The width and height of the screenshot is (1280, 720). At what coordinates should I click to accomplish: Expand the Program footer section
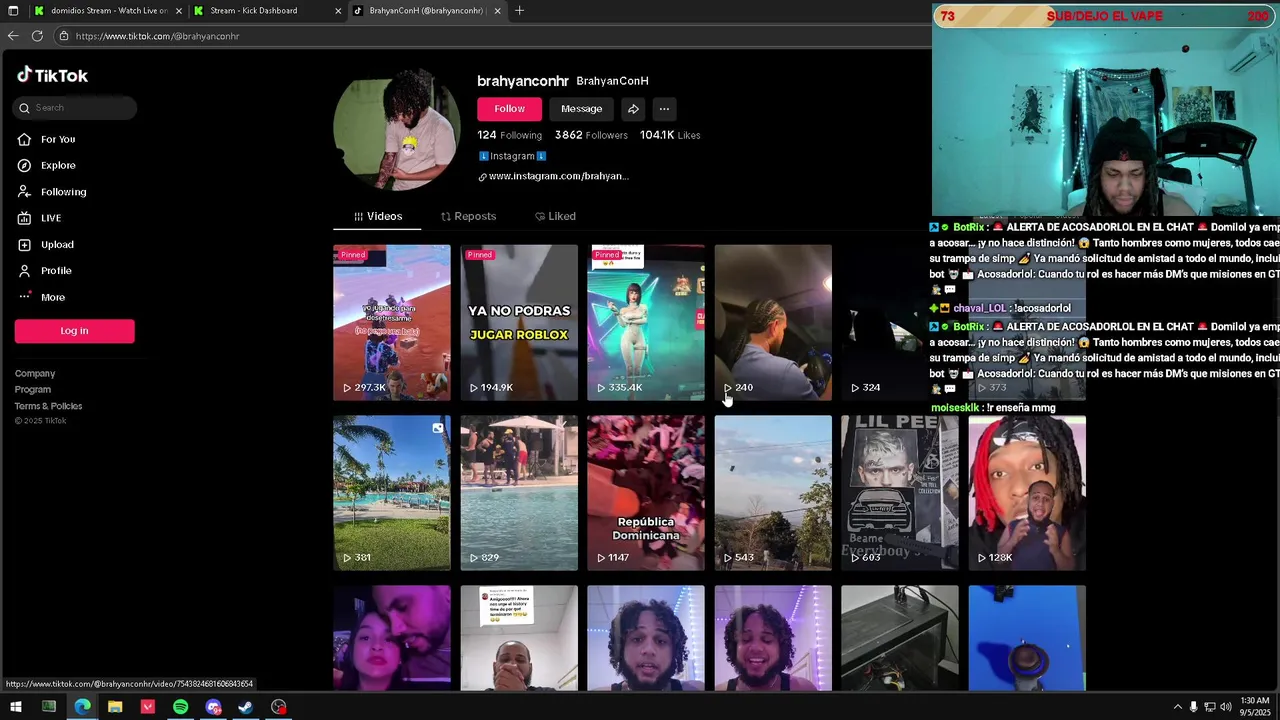tap(33, 390)
